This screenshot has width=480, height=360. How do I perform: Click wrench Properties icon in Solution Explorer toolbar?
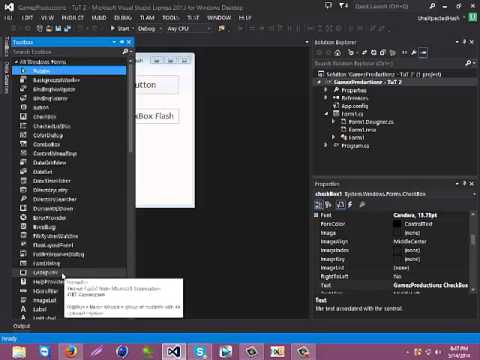click(414, 53)
